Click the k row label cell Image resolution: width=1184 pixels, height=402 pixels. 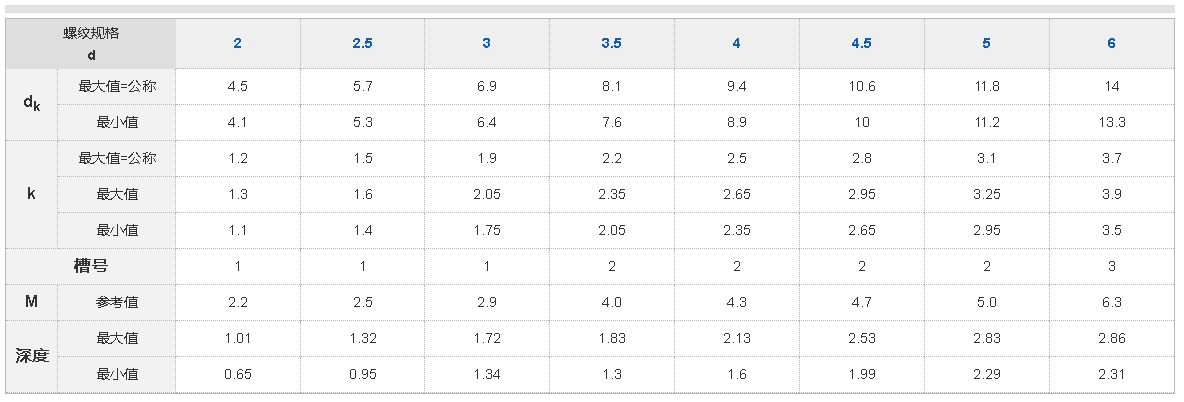point(32,194)
